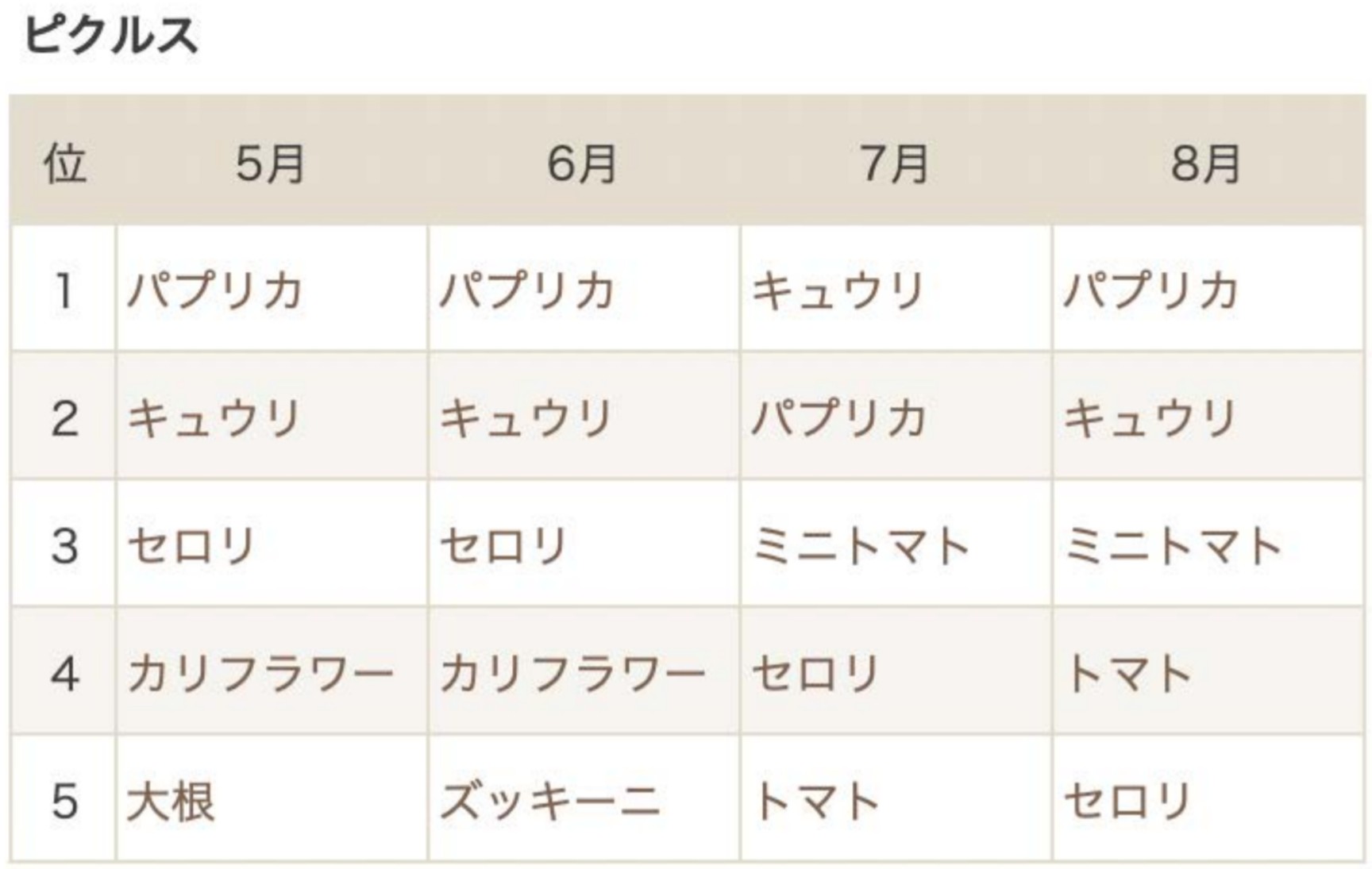
Task: Click the ピクルス heading
Action: click(x=111, y=36)
